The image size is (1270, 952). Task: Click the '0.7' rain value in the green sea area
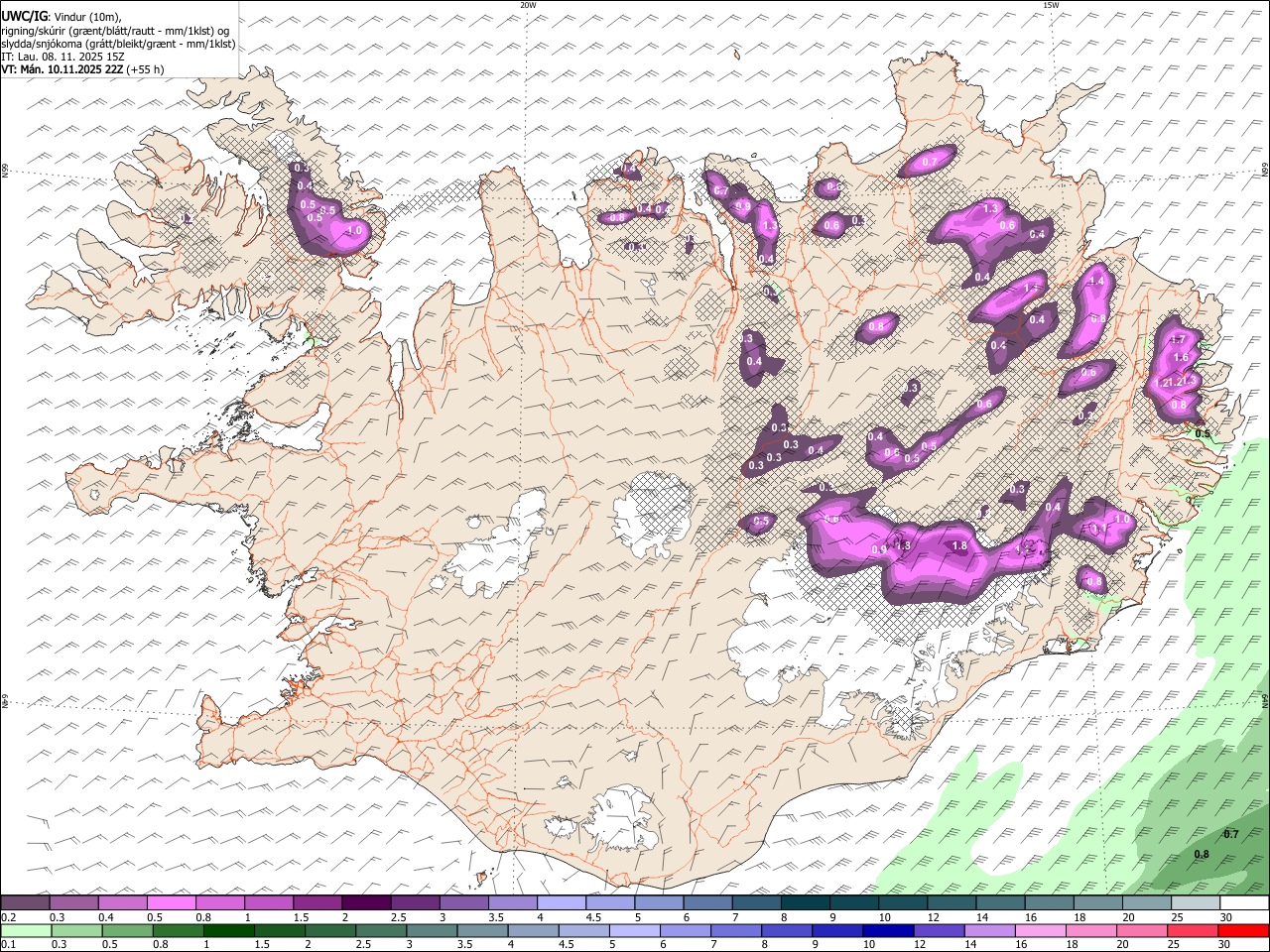coord(1230,834)
